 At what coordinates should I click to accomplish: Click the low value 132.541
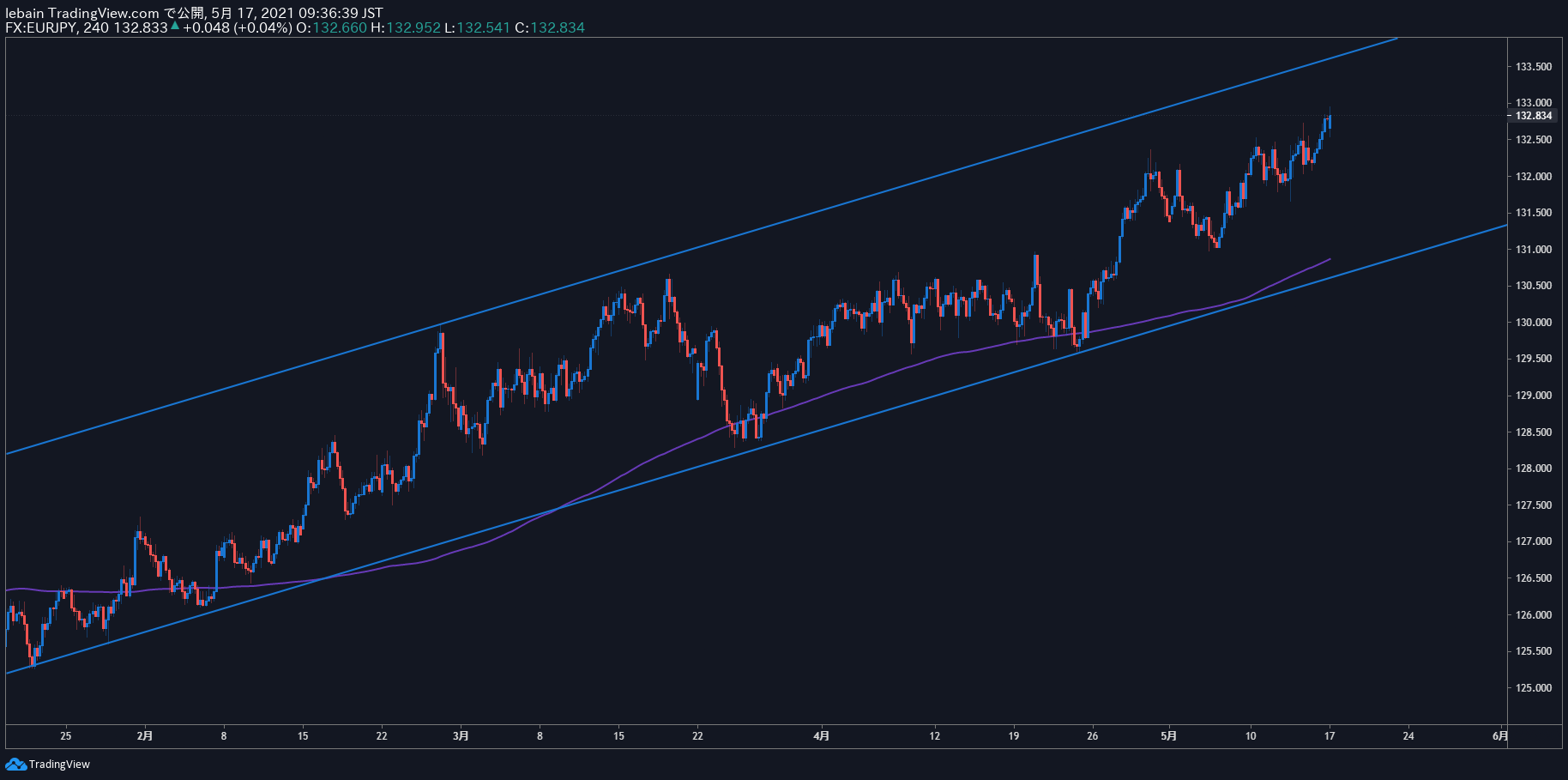[484, 27]
